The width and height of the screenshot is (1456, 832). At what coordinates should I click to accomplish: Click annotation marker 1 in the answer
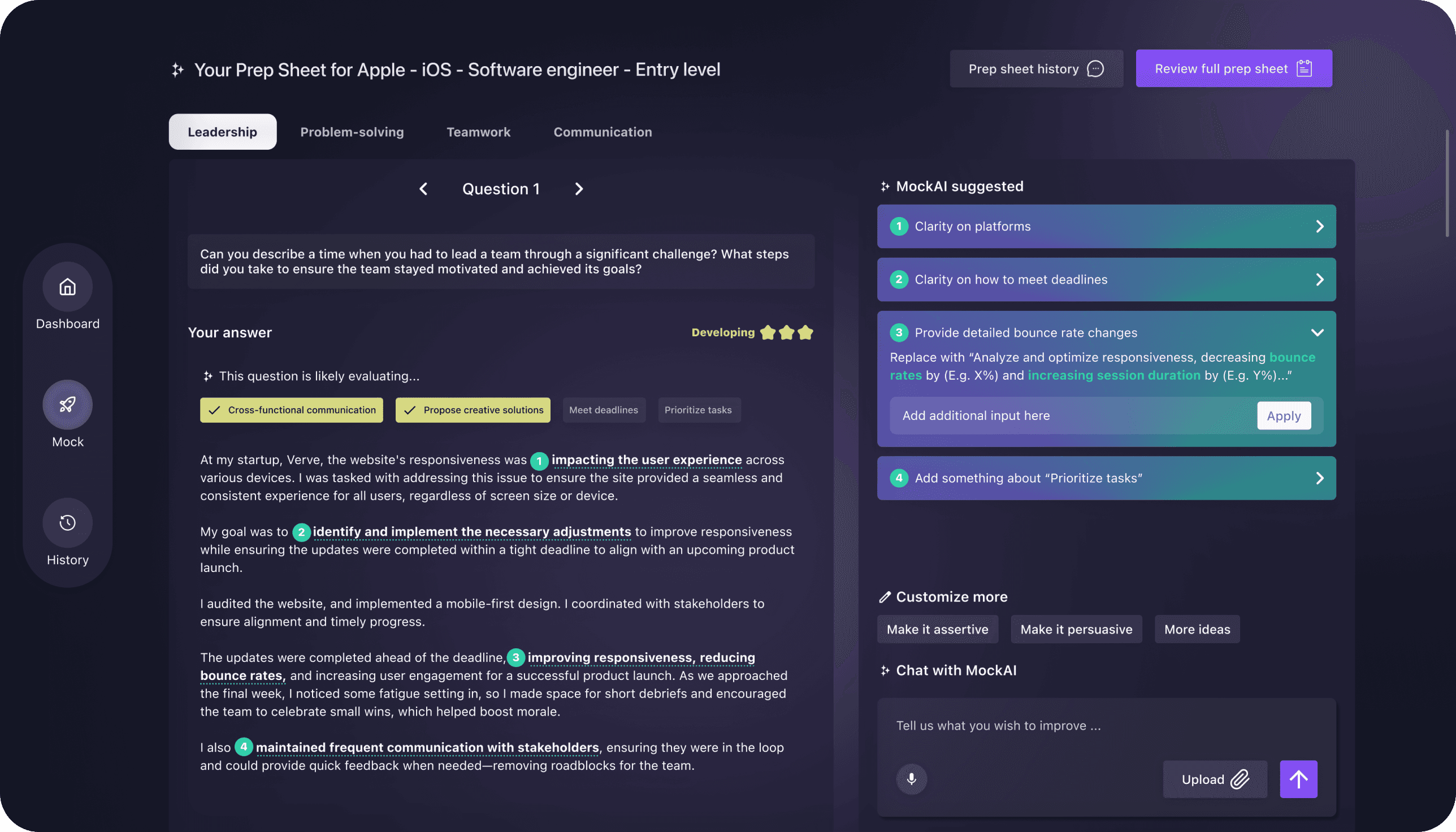(x=539, y=461)
